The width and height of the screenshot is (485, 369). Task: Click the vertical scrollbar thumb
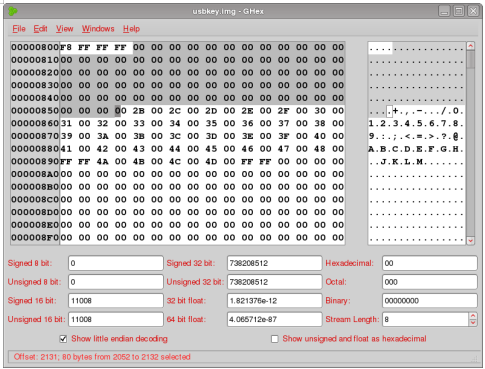click(x=471, y=59)
